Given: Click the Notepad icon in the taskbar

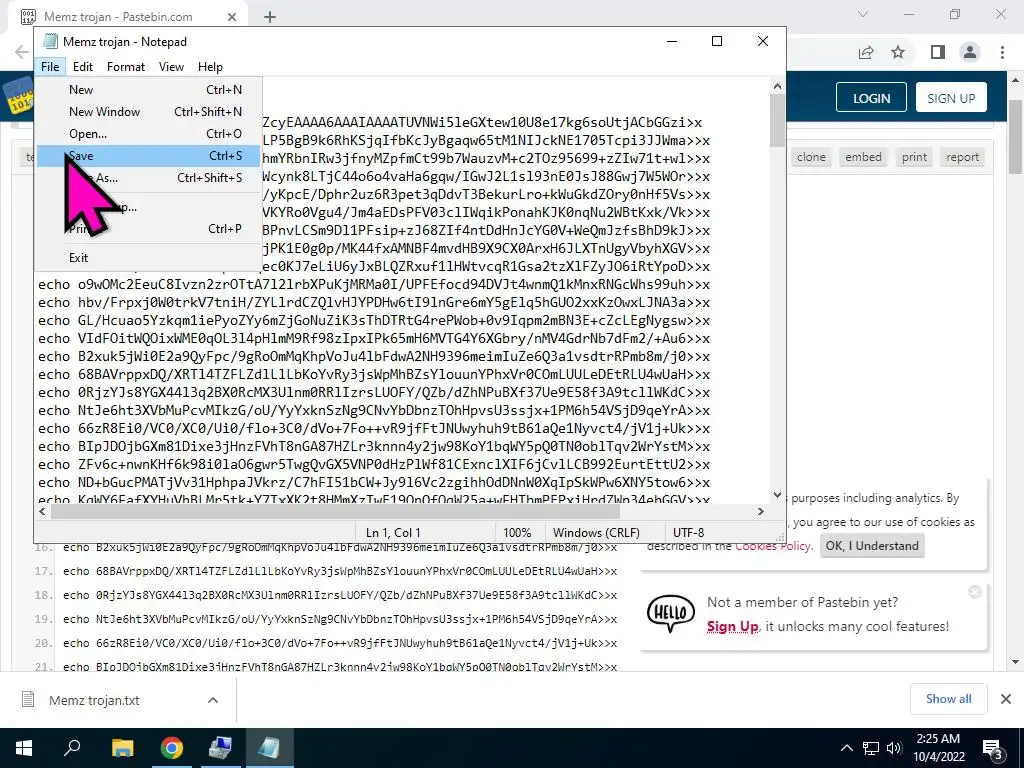Looking at the screenshot, I should (270, 748).
